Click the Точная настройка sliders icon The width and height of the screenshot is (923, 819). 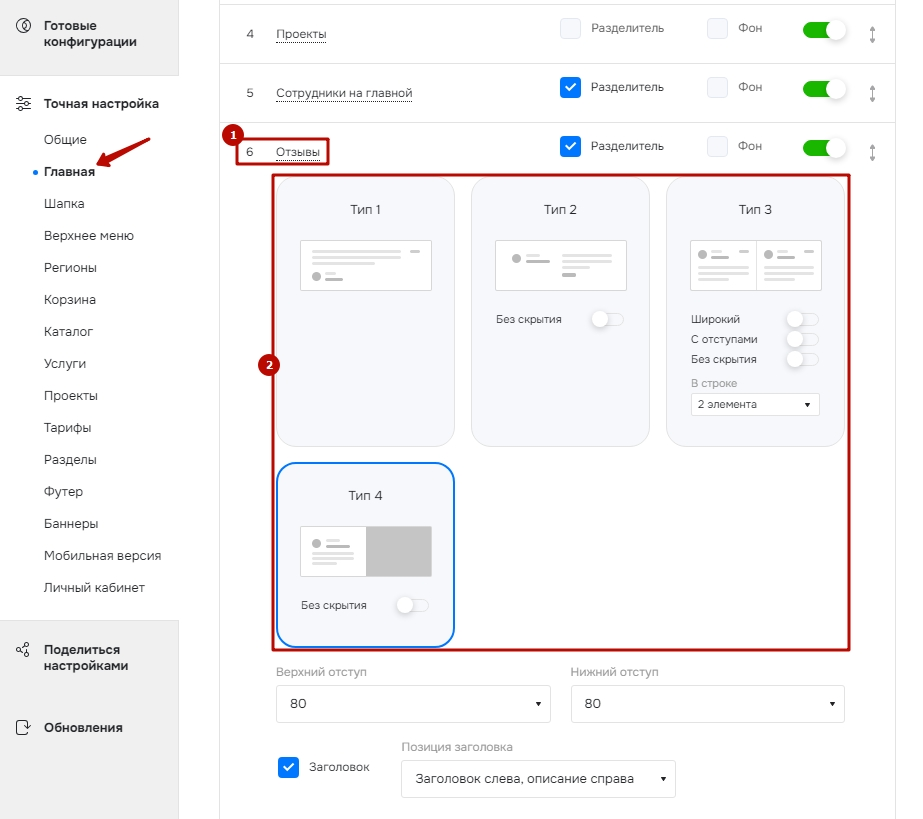click(x=24, y=104)
